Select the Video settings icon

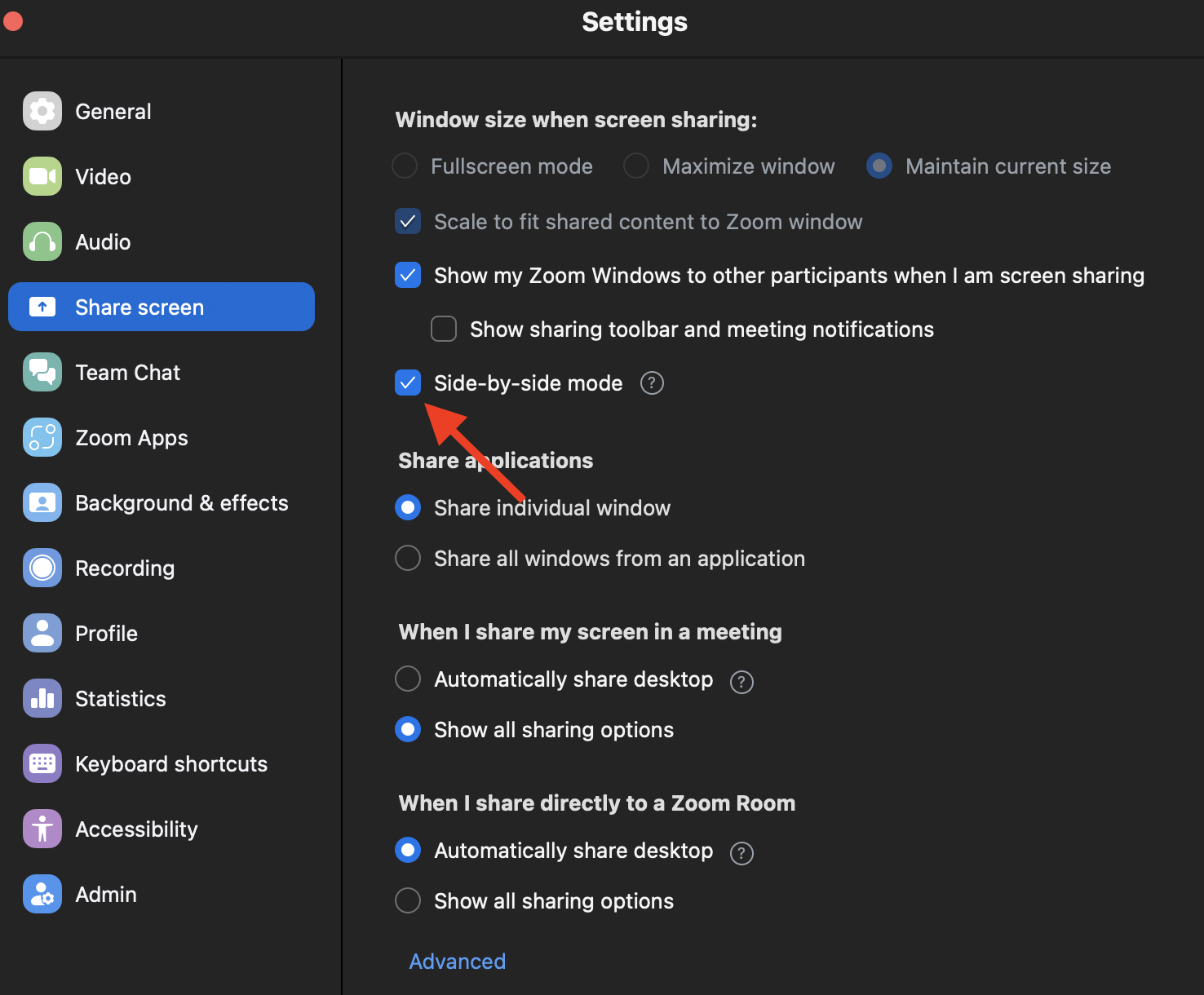(42, 176)
